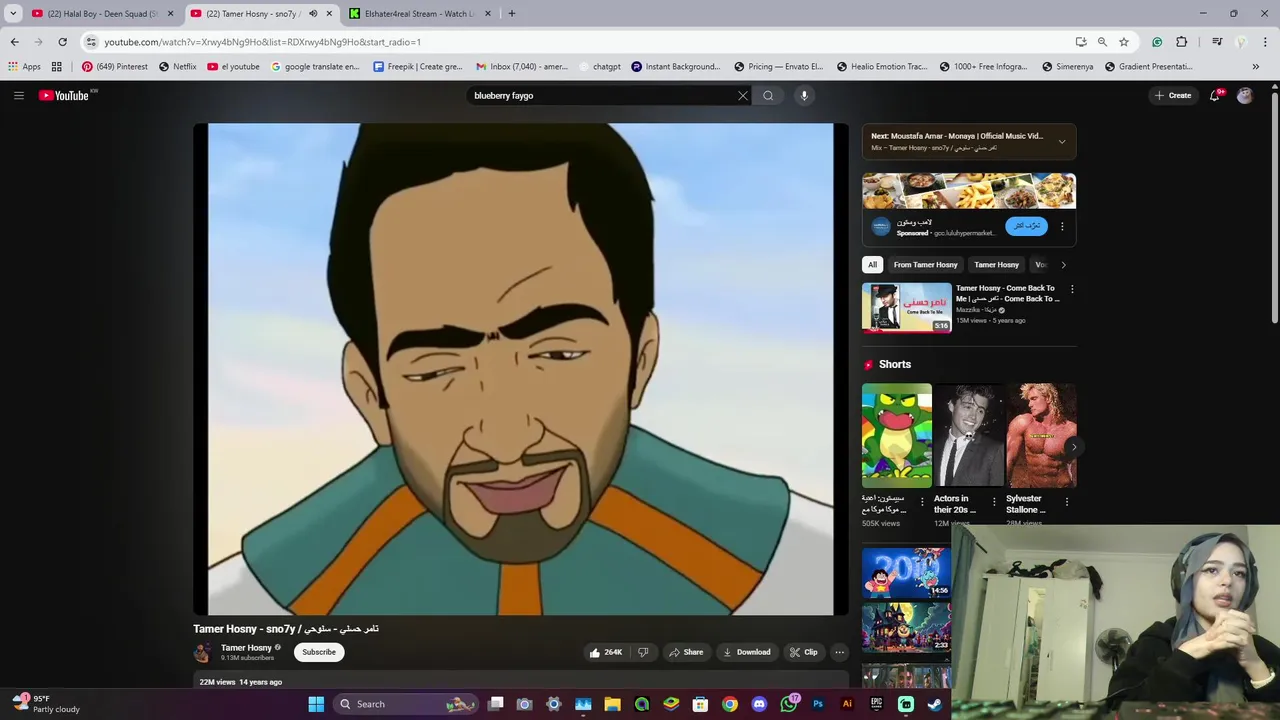The height and width of the screenshot is (720, 1280).
Task: Open the Actors in their 20s Short
Action: pos(969,435)
